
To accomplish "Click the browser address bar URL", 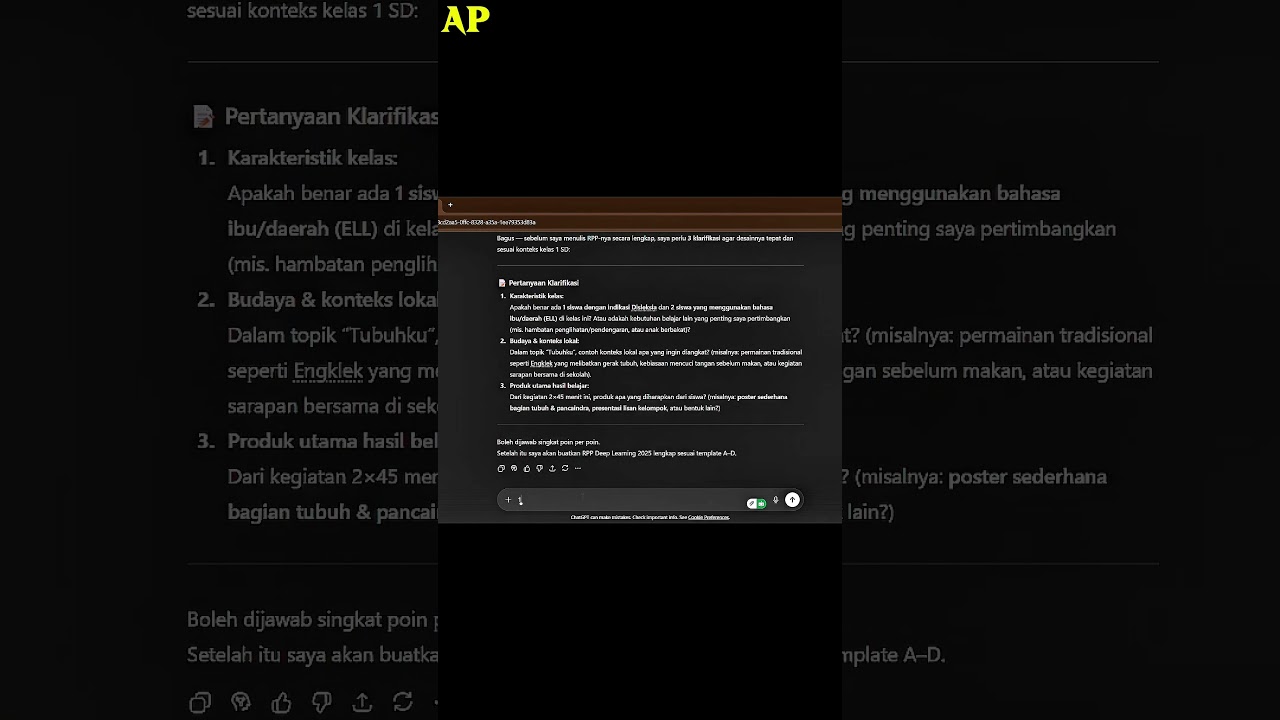I will pos(487,222).
